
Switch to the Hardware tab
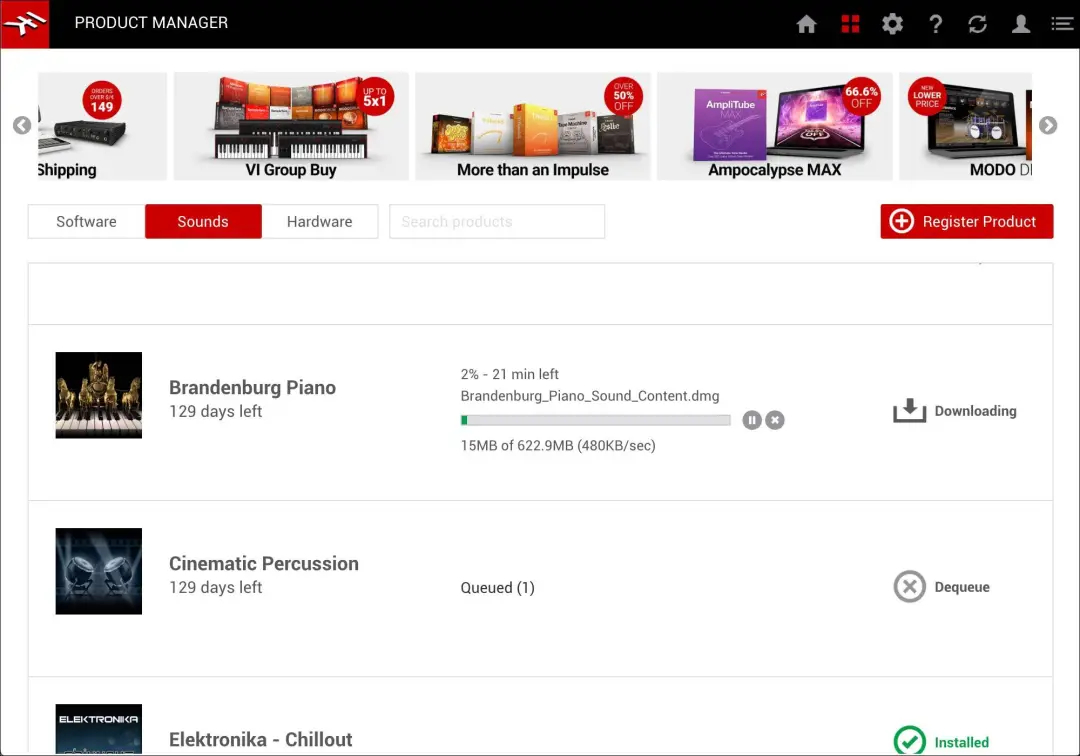pos(320,222)
